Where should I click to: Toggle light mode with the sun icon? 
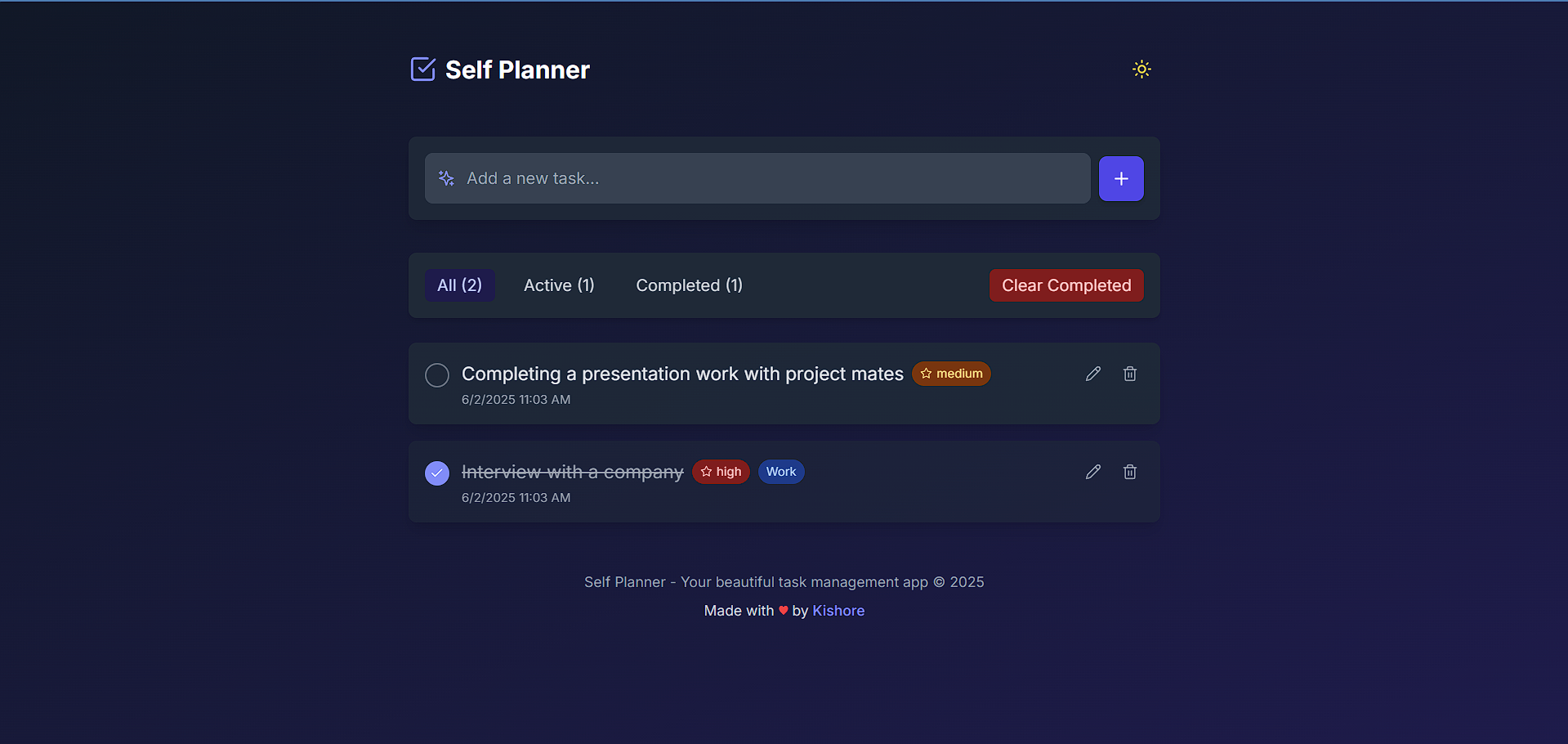(1141, 69)
